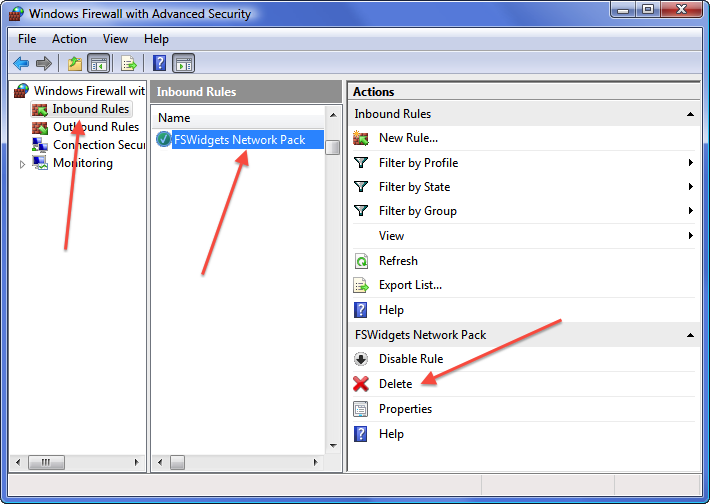Click Disable Rule action text

pyautogui.click(x=411, y=359)
